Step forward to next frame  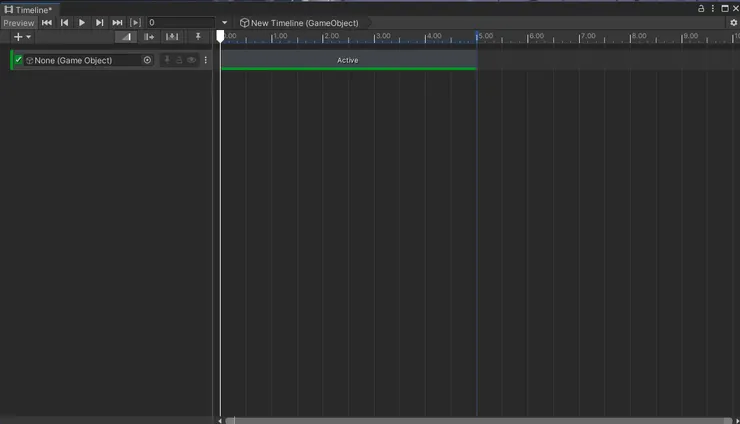point(99,23)
